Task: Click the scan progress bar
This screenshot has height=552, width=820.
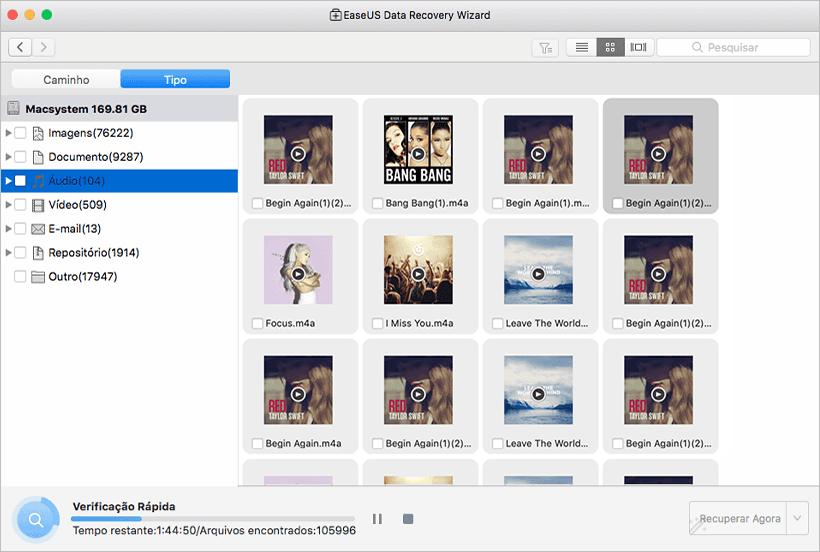Action: [213, 519]
